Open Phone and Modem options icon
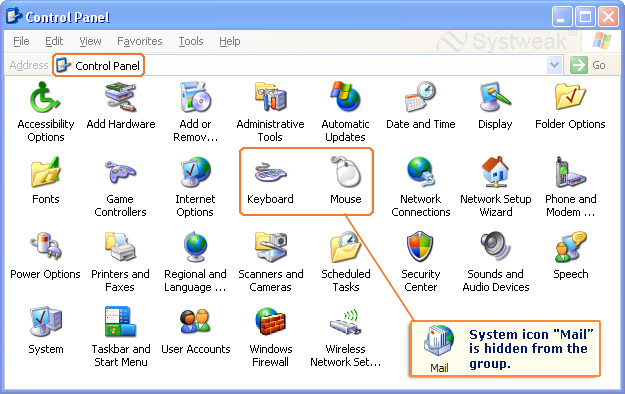The image size is (625, 394). click(570, 172)
